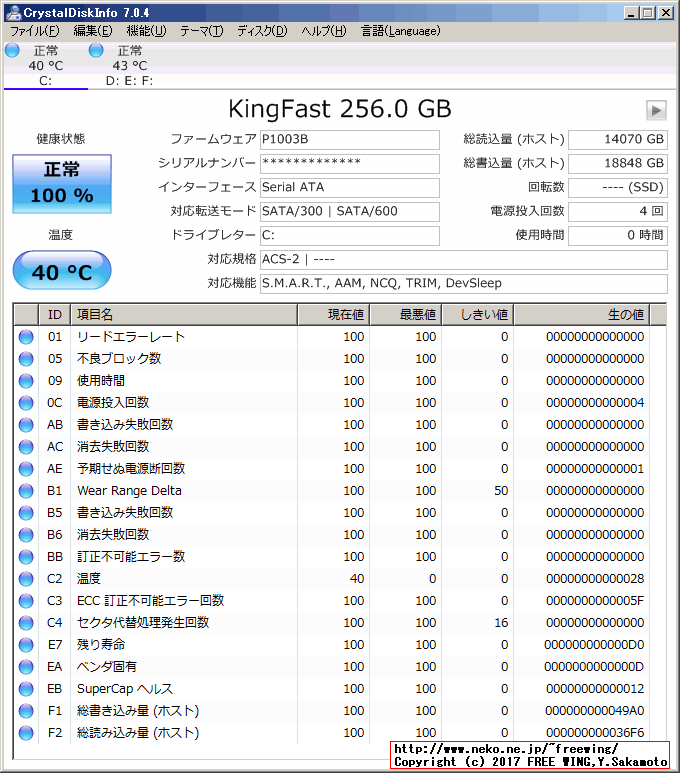Click the blue circle next to ID 0C
Viewport: 680px width, 773px height.
pyautogui.click(x=26, y=403)
